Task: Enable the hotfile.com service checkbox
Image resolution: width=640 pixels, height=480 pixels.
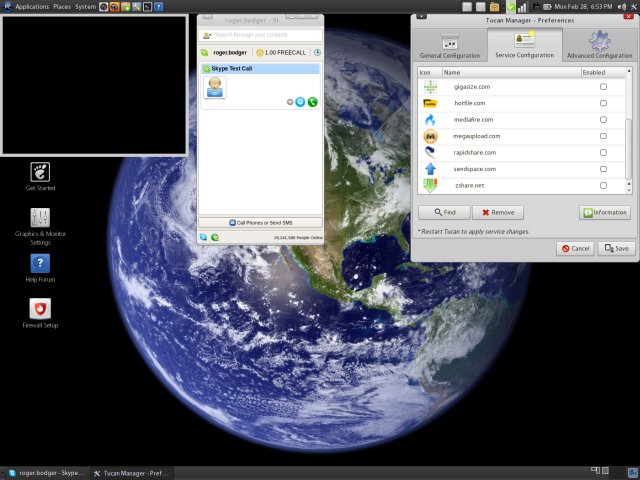Action: pos(603,103)
